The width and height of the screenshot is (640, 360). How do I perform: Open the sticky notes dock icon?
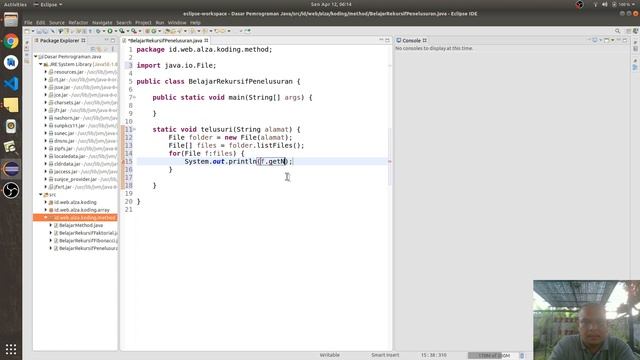(11, 105)
